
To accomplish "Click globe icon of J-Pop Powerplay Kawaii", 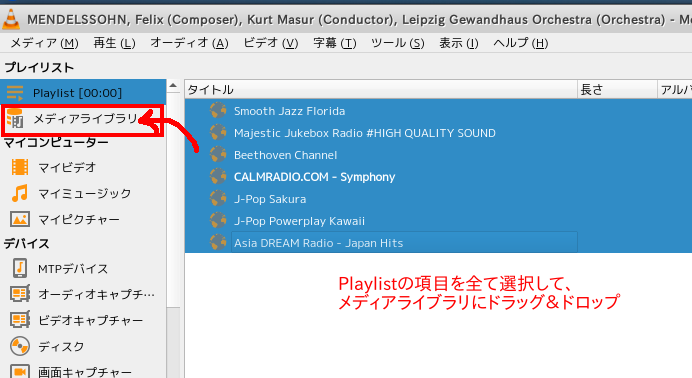I will tap(218, 221).
